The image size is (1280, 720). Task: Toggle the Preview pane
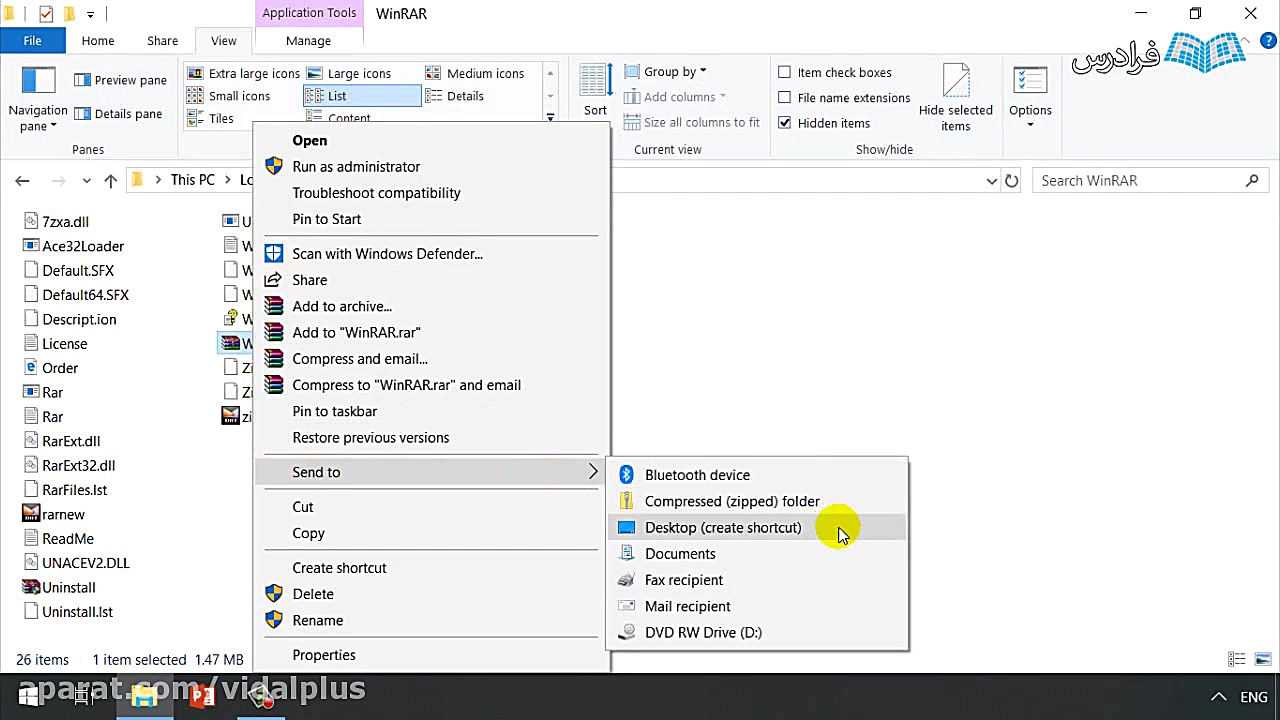[x=120, y=80]
